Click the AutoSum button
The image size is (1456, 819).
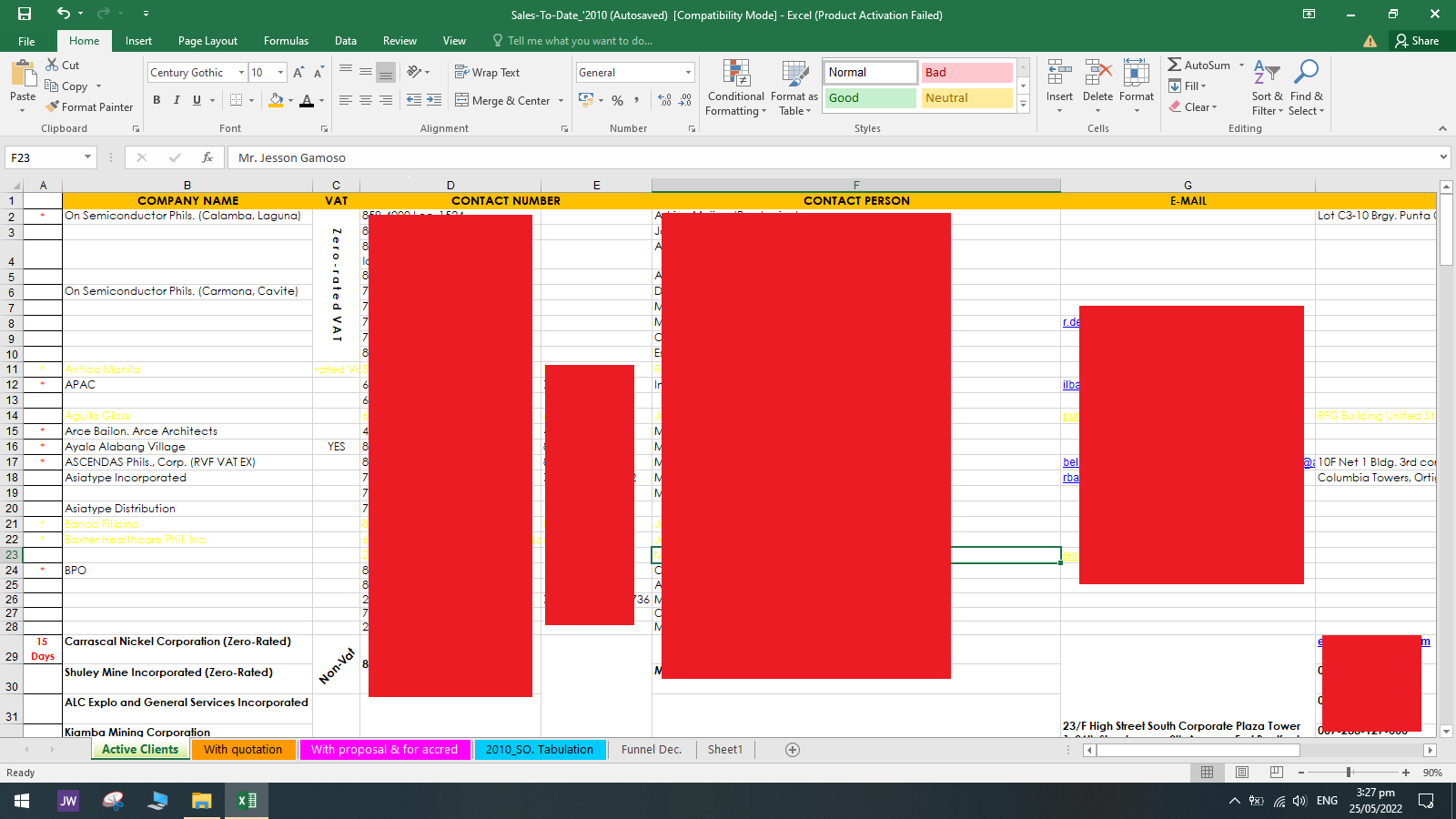tap(1199, 66)
